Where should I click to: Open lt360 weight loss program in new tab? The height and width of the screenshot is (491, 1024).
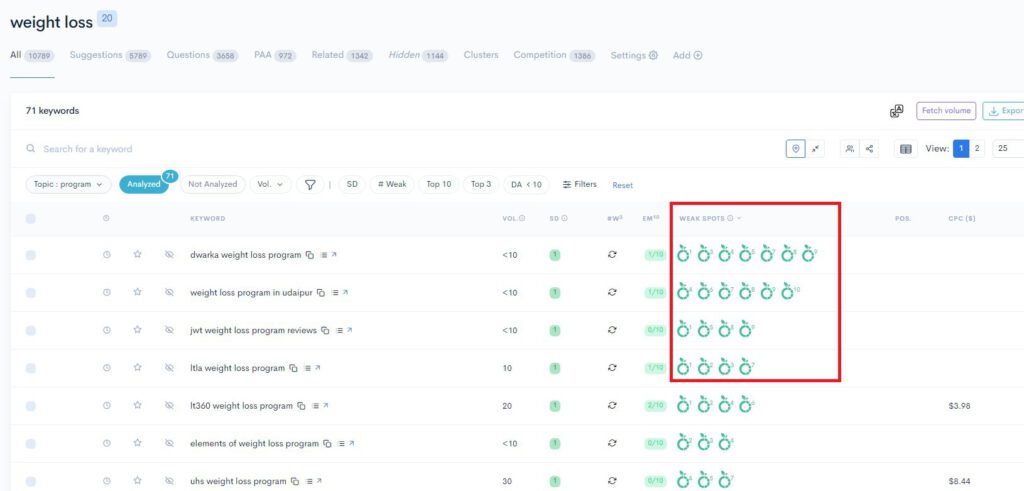tap(325, 406)
